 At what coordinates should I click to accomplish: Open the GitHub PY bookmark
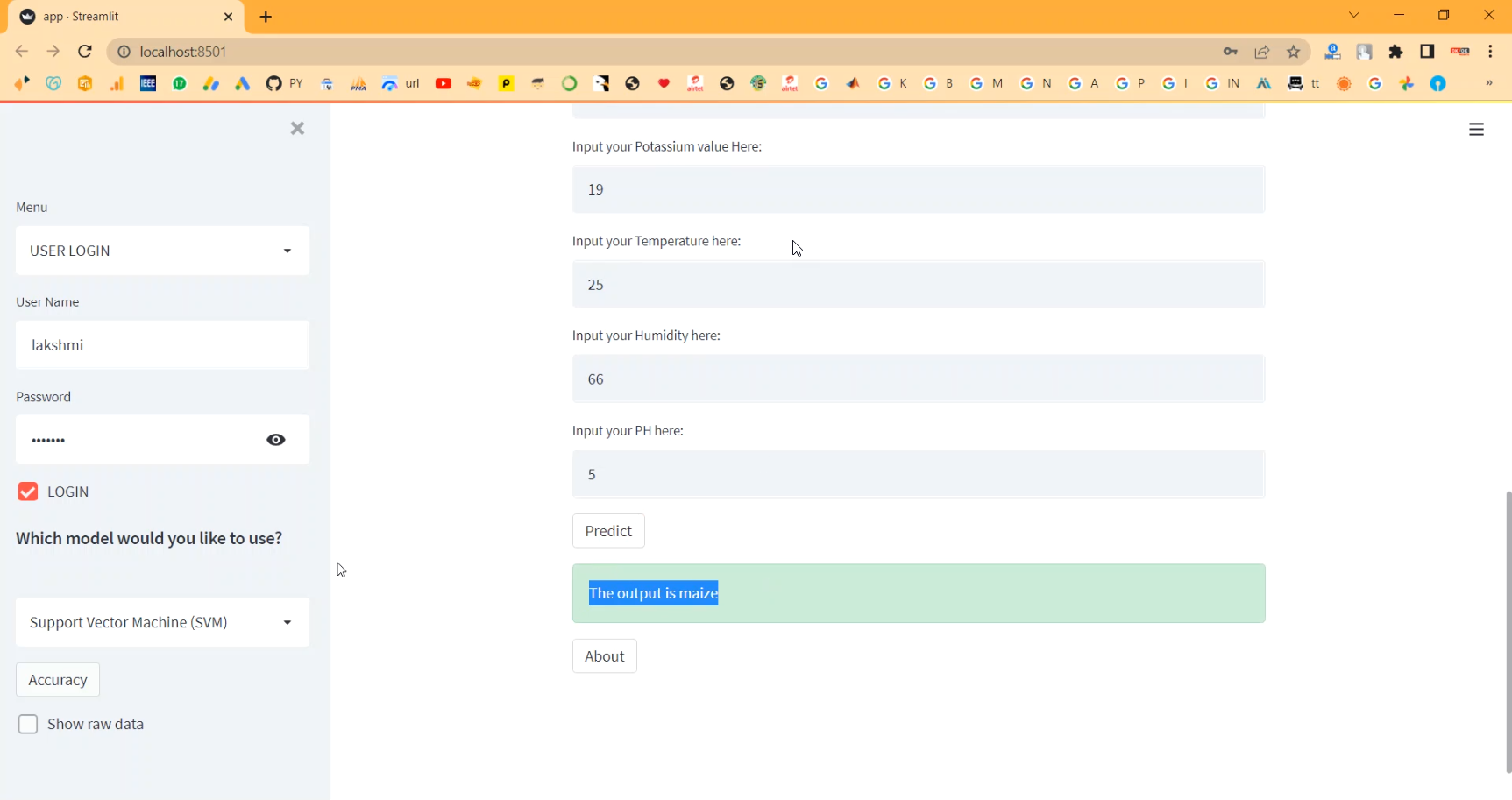(x=285, y=84)
